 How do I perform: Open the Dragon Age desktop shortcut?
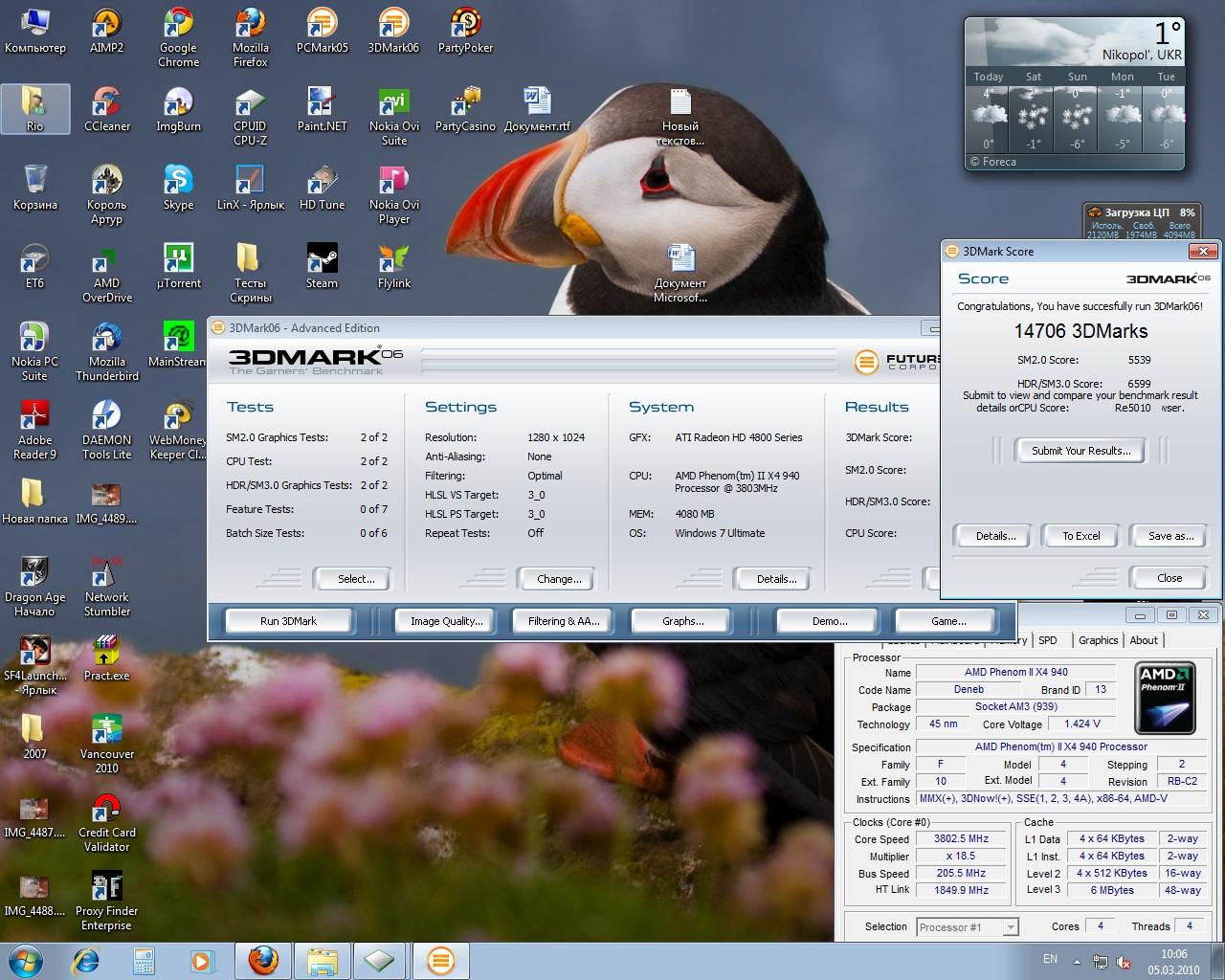point(34,587)
